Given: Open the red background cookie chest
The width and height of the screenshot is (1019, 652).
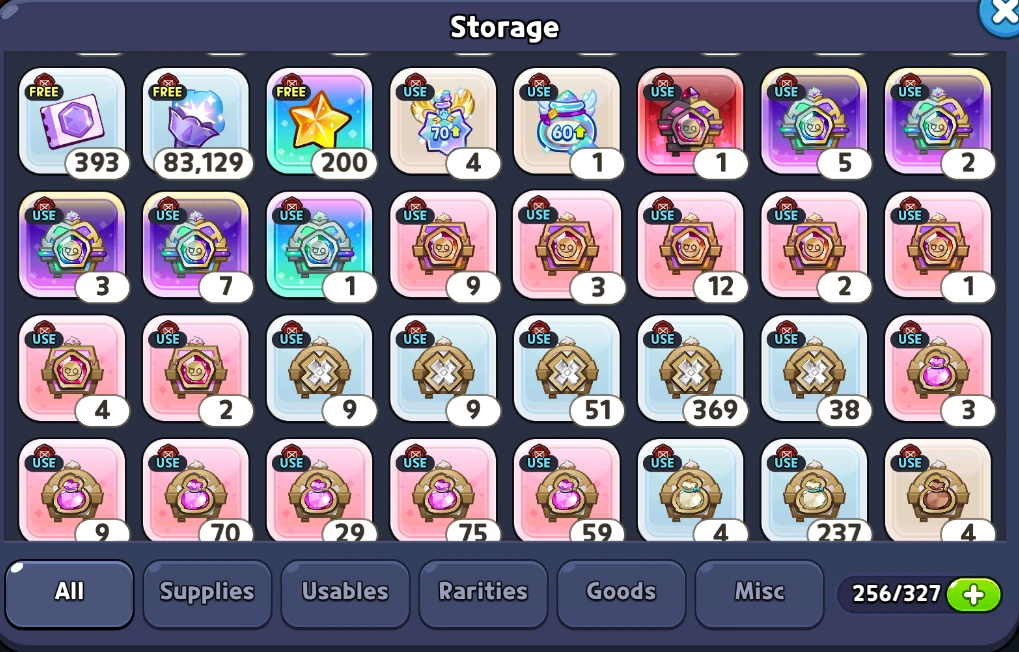Looking at the screenshot, I should point(690,121).
